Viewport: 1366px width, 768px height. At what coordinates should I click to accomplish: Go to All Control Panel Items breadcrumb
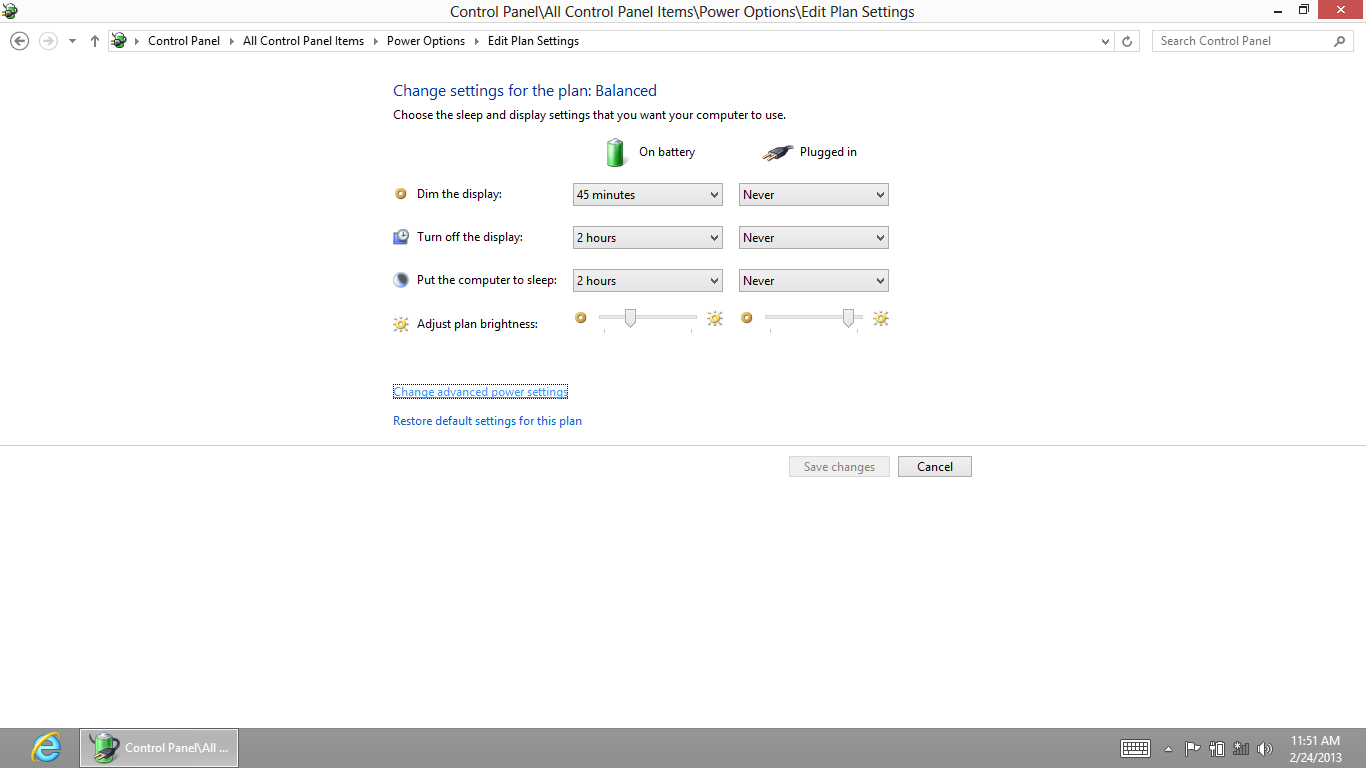coord(303,41)
